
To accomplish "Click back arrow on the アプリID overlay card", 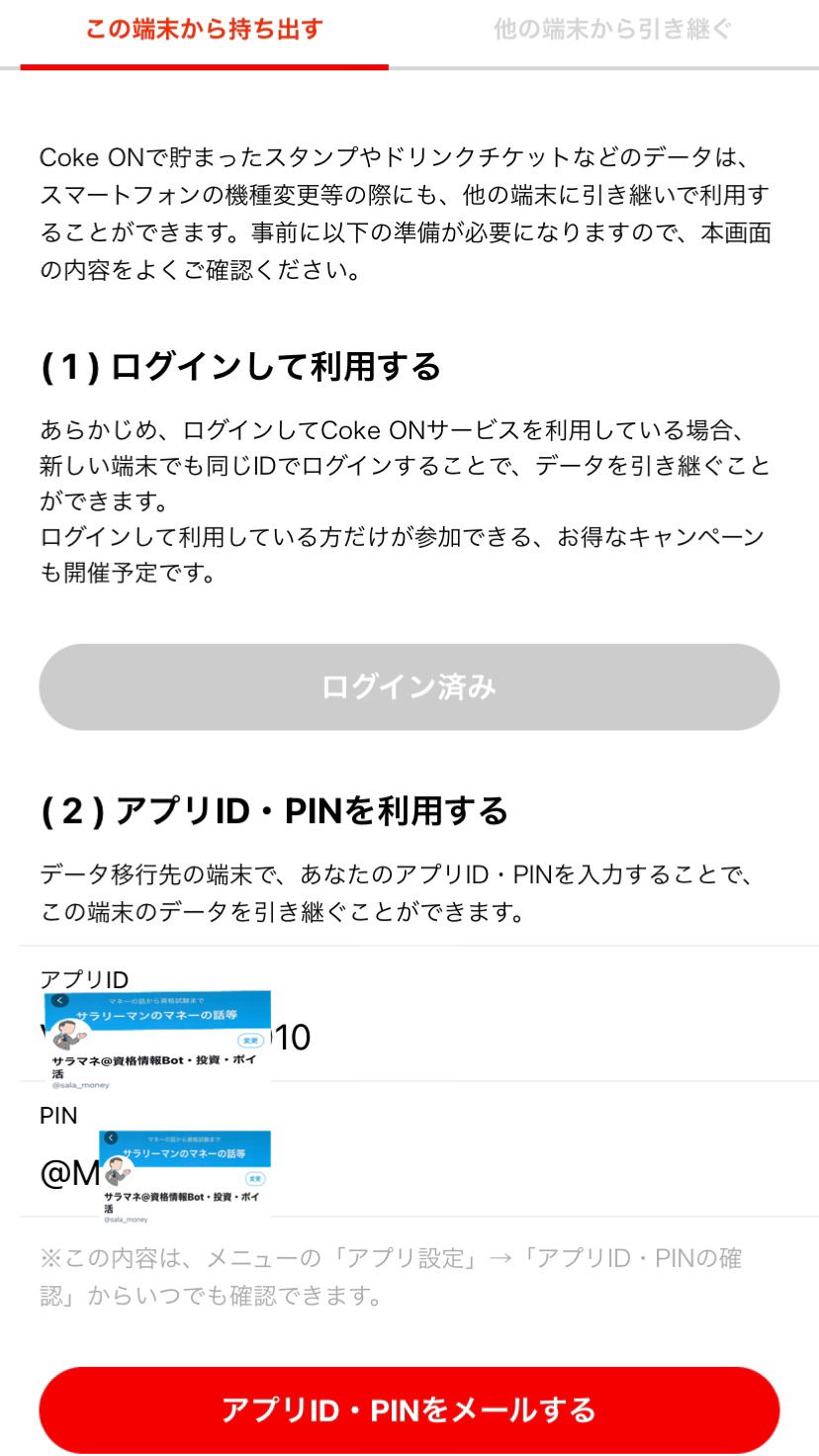I will click(61, 1000).
